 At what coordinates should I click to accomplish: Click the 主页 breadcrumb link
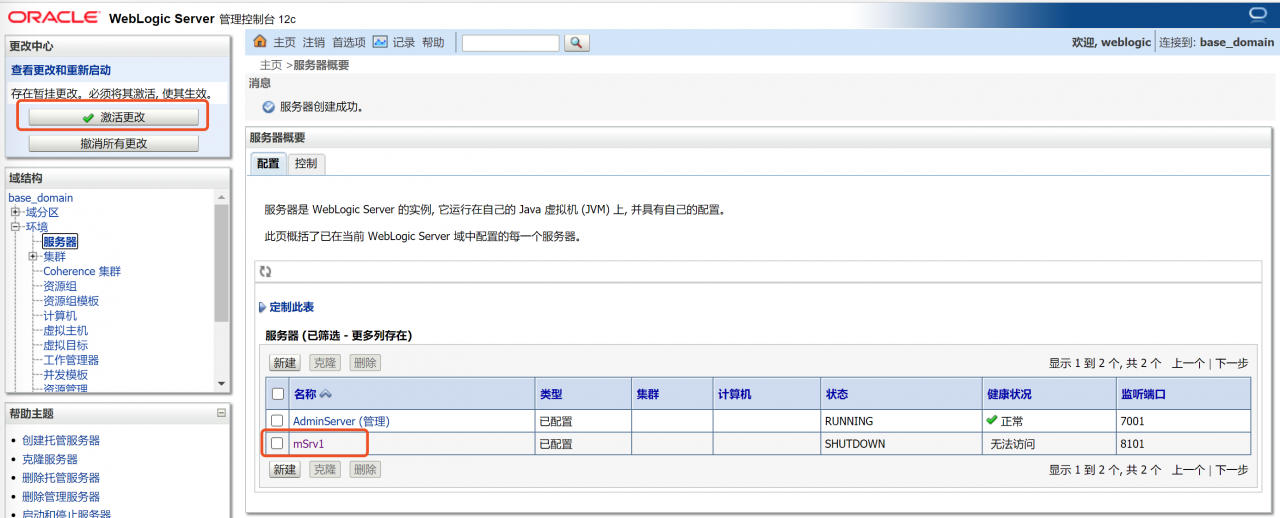click(271, 65)
